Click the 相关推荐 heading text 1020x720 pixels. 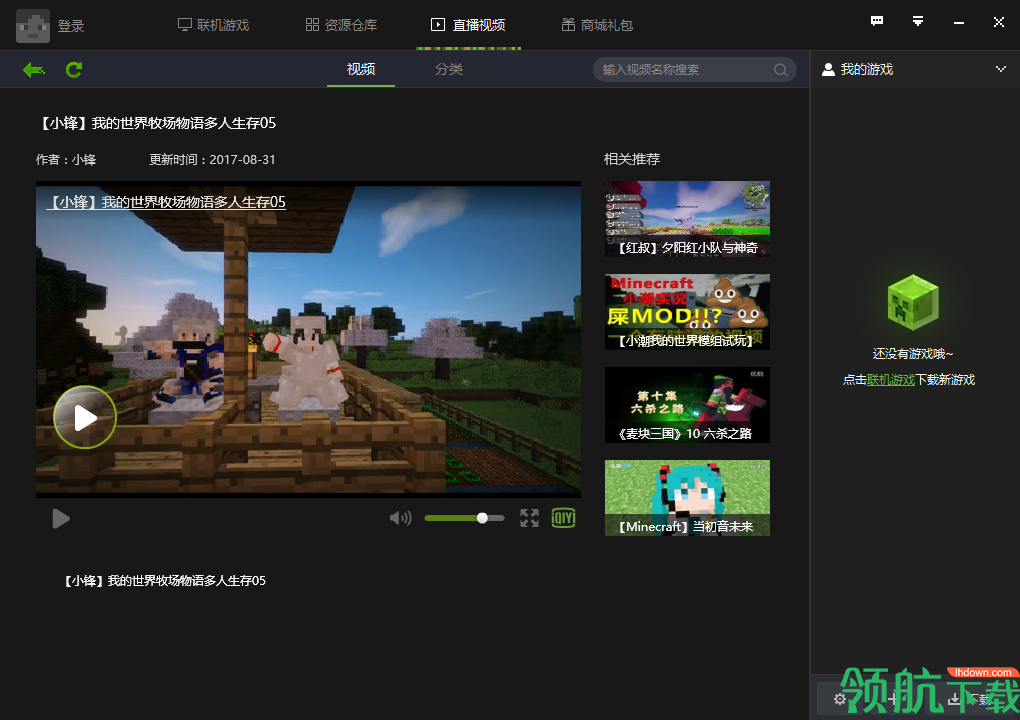pos(632,159)
